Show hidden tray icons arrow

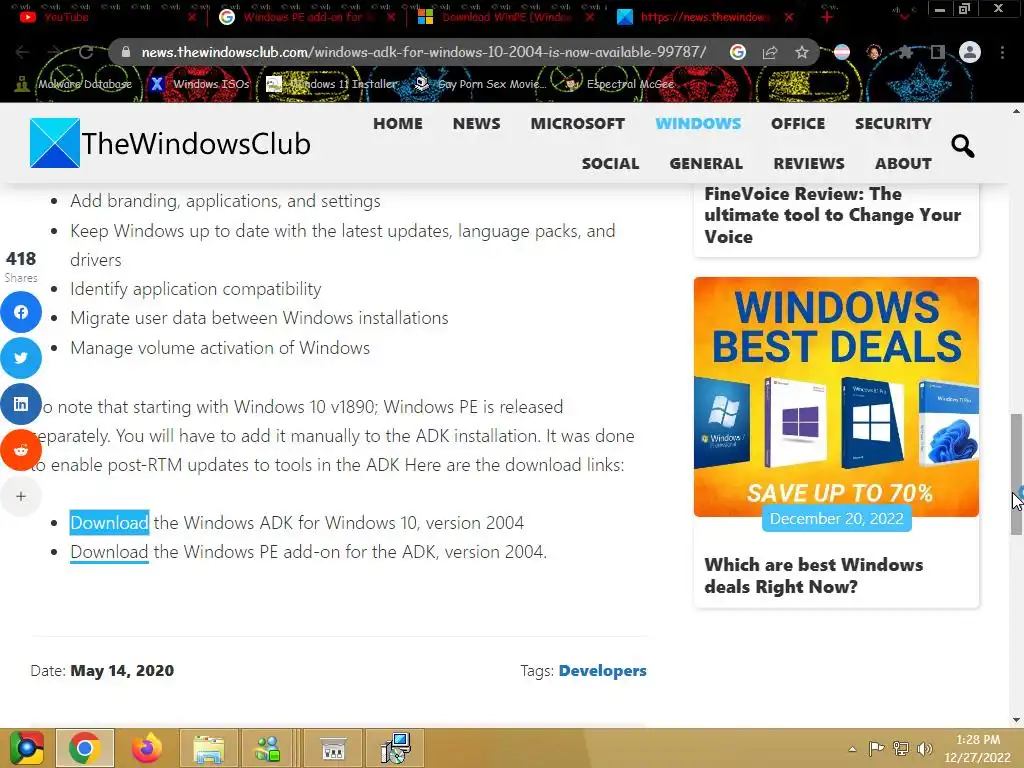pyautogui.click(x=852, y=749)
